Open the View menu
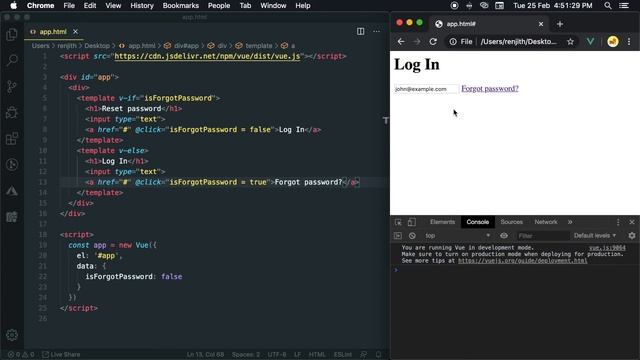This screenshot has height=360, width=640. (x=113, y=6)
